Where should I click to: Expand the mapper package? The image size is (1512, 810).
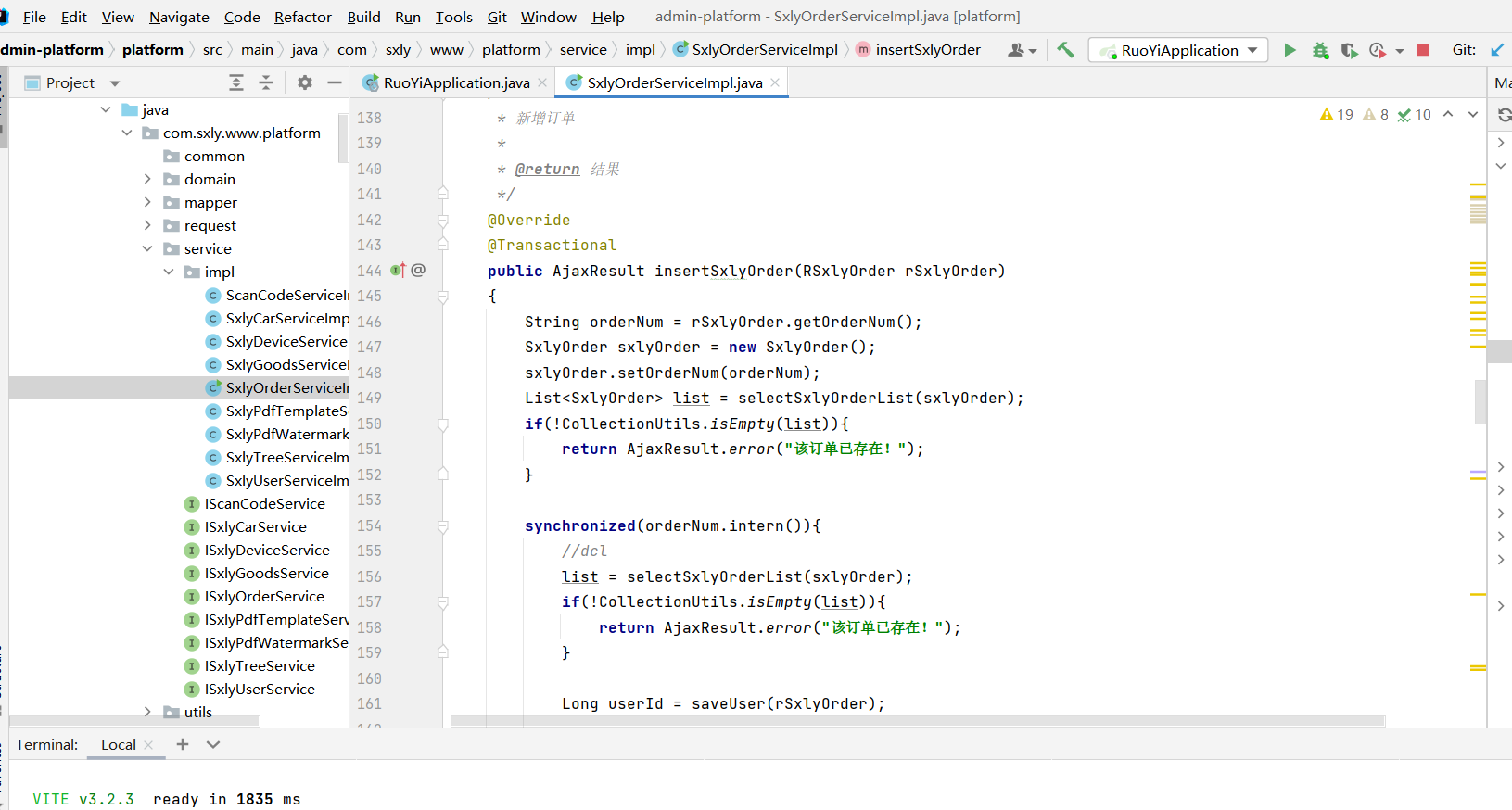coord(147,202)
